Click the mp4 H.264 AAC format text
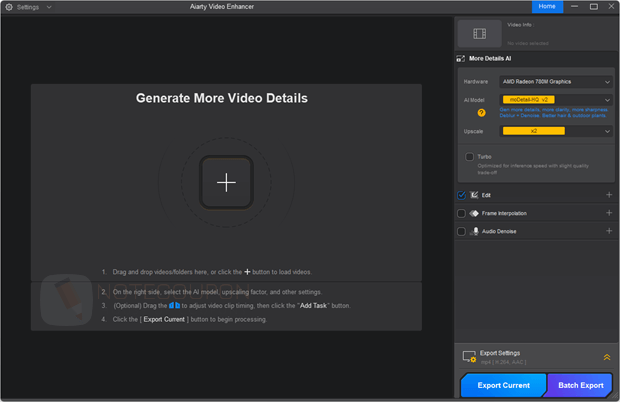The width and height of the screenshot is (620, 402). [x=503, y=362]
